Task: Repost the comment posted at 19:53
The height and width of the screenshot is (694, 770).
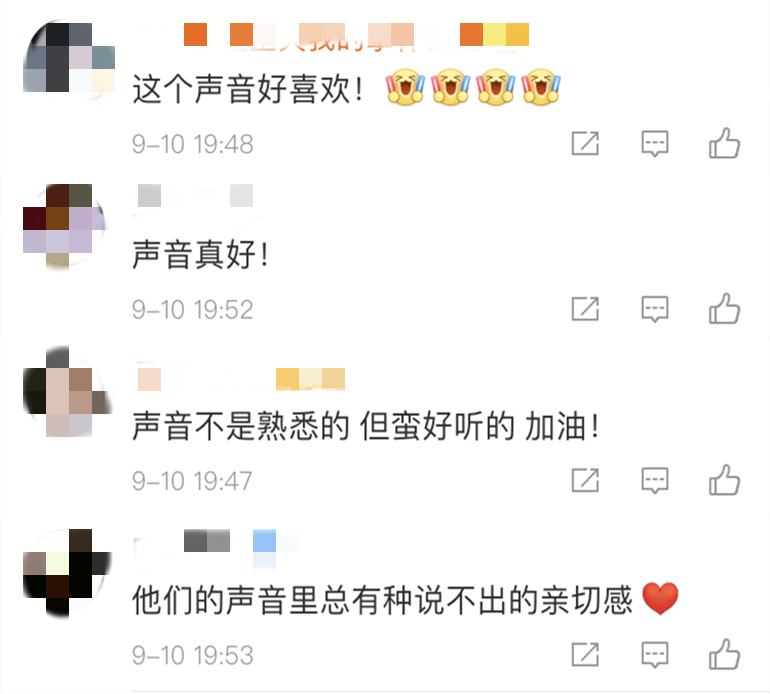Action: click(x=585, y=655)
